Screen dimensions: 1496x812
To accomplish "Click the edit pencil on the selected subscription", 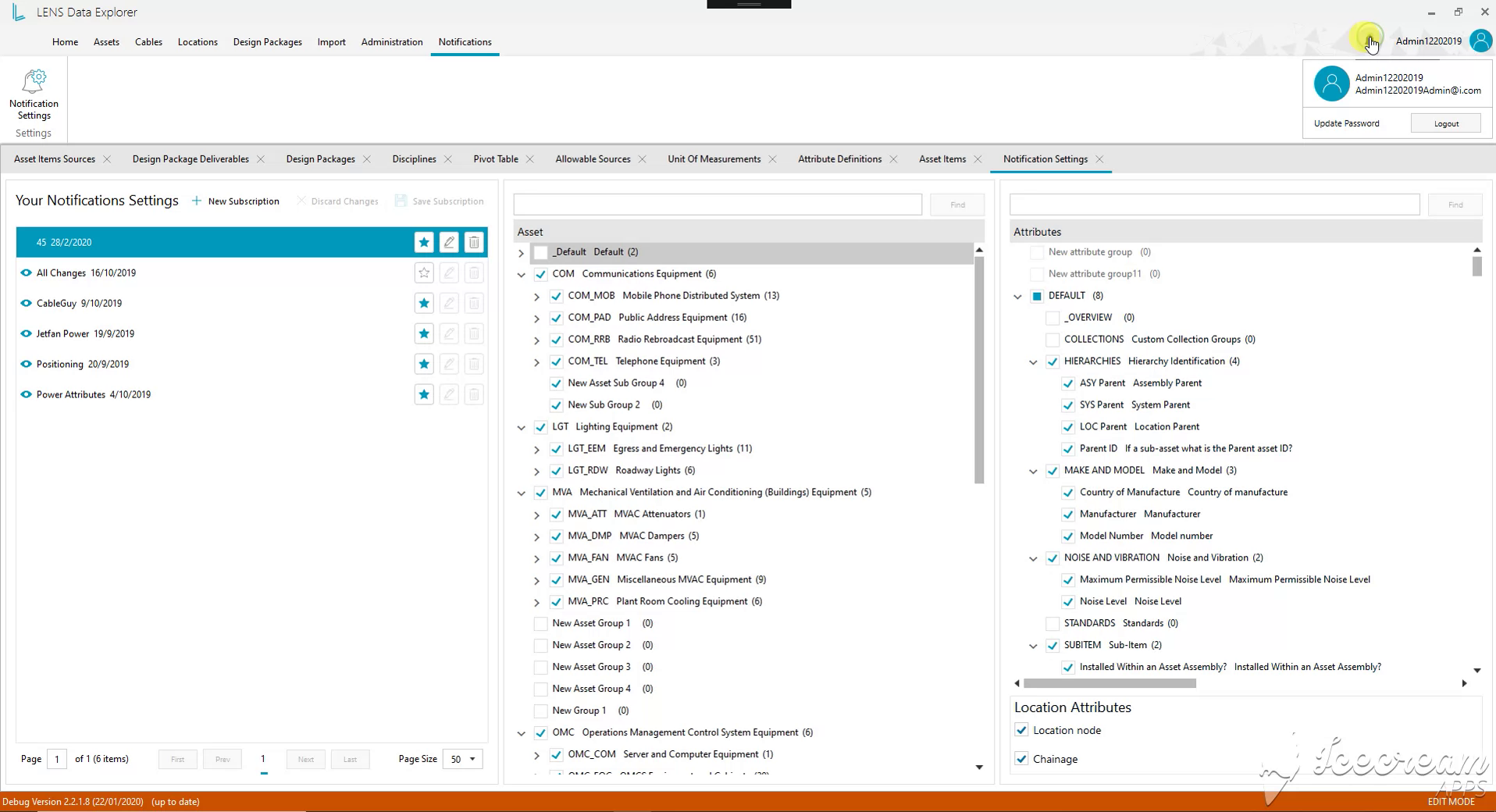I will pyautogui.click(x=449, y=242).
